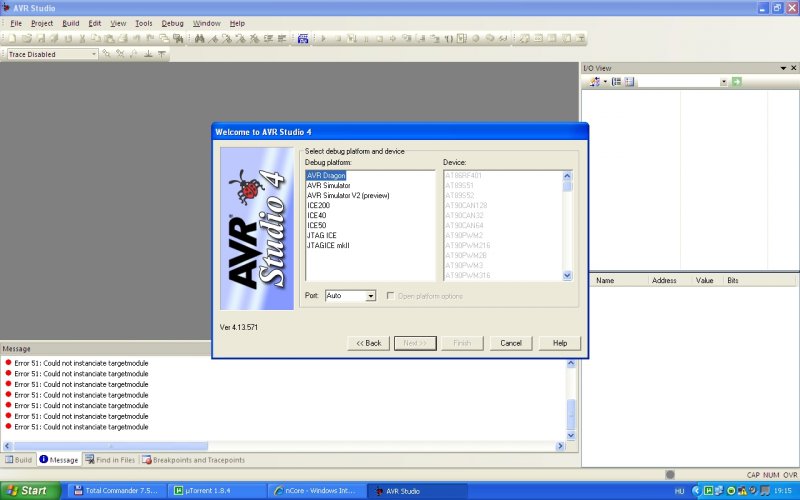This screenshot has height=500, width=800.
Task: Click the Find binoculars toolbar icon
Action: [199, 38]
